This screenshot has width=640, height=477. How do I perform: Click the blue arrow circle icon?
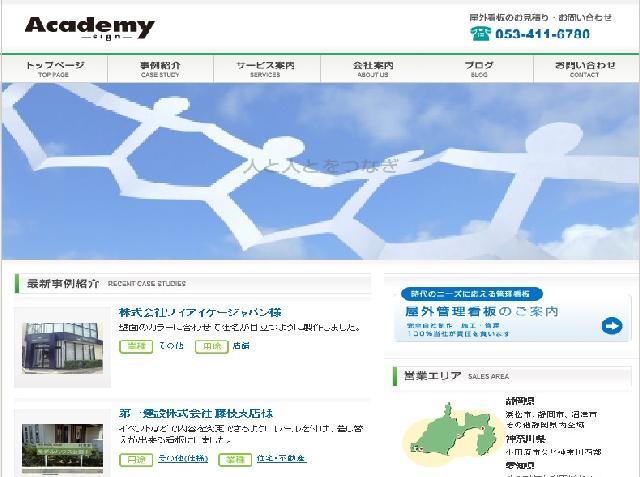click(x=611, y=326)
